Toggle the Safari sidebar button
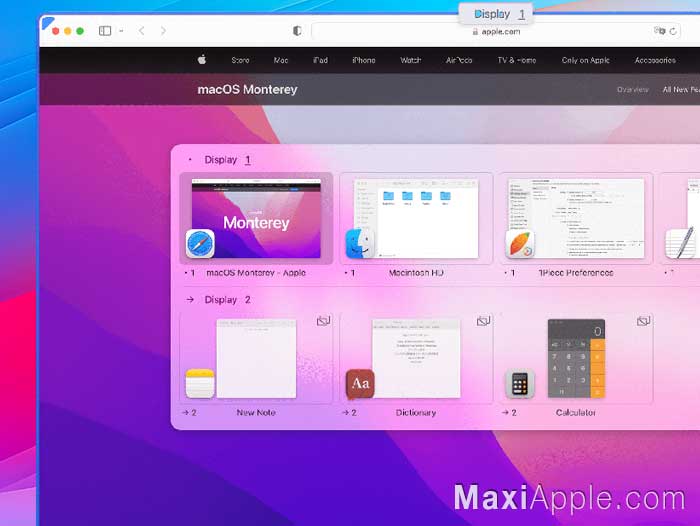Viewport: 700px width, 526px height. pos(105,31)
